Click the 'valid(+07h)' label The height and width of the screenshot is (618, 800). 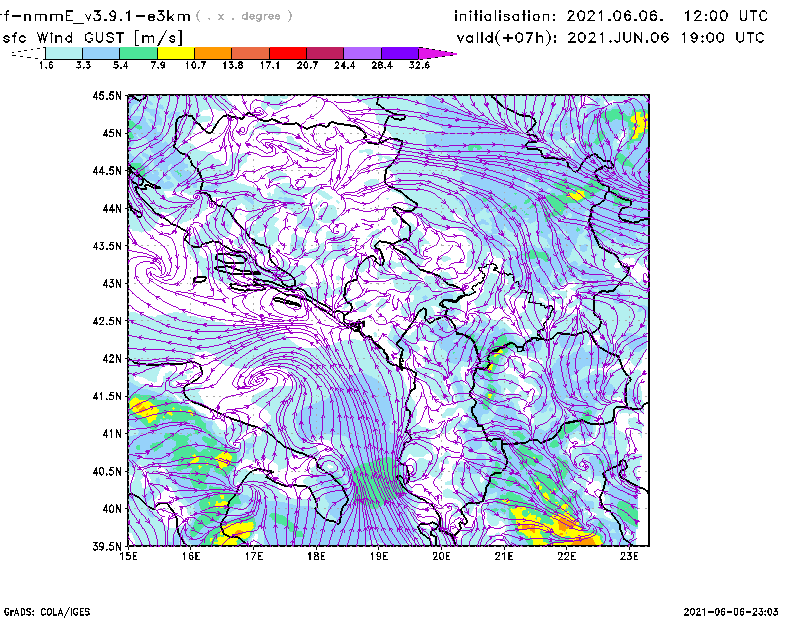tap(507, 38)
